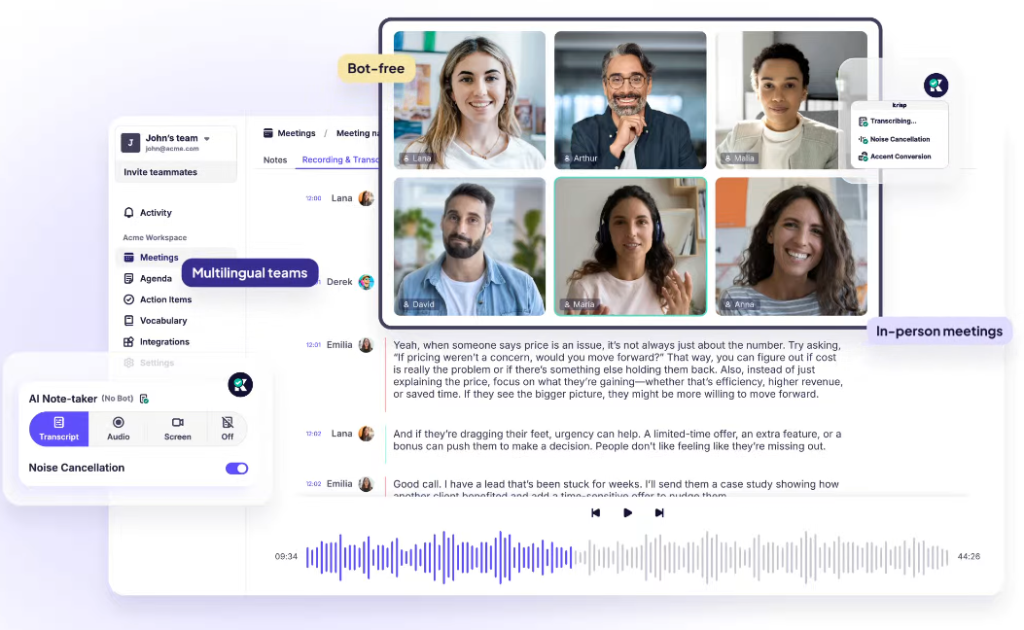The height and width of the screenshot is (630, 1024).
Task: Open the Notes tab
Action: [x=275, y=160]
